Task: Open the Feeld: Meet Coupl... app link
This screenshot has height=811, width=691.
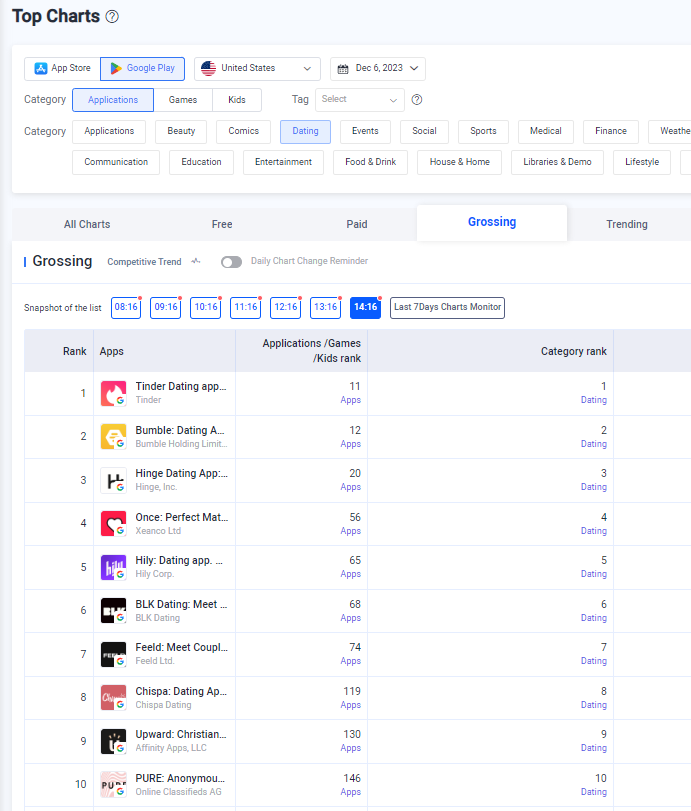Action: pyautogui.click(x=182, y=648)
